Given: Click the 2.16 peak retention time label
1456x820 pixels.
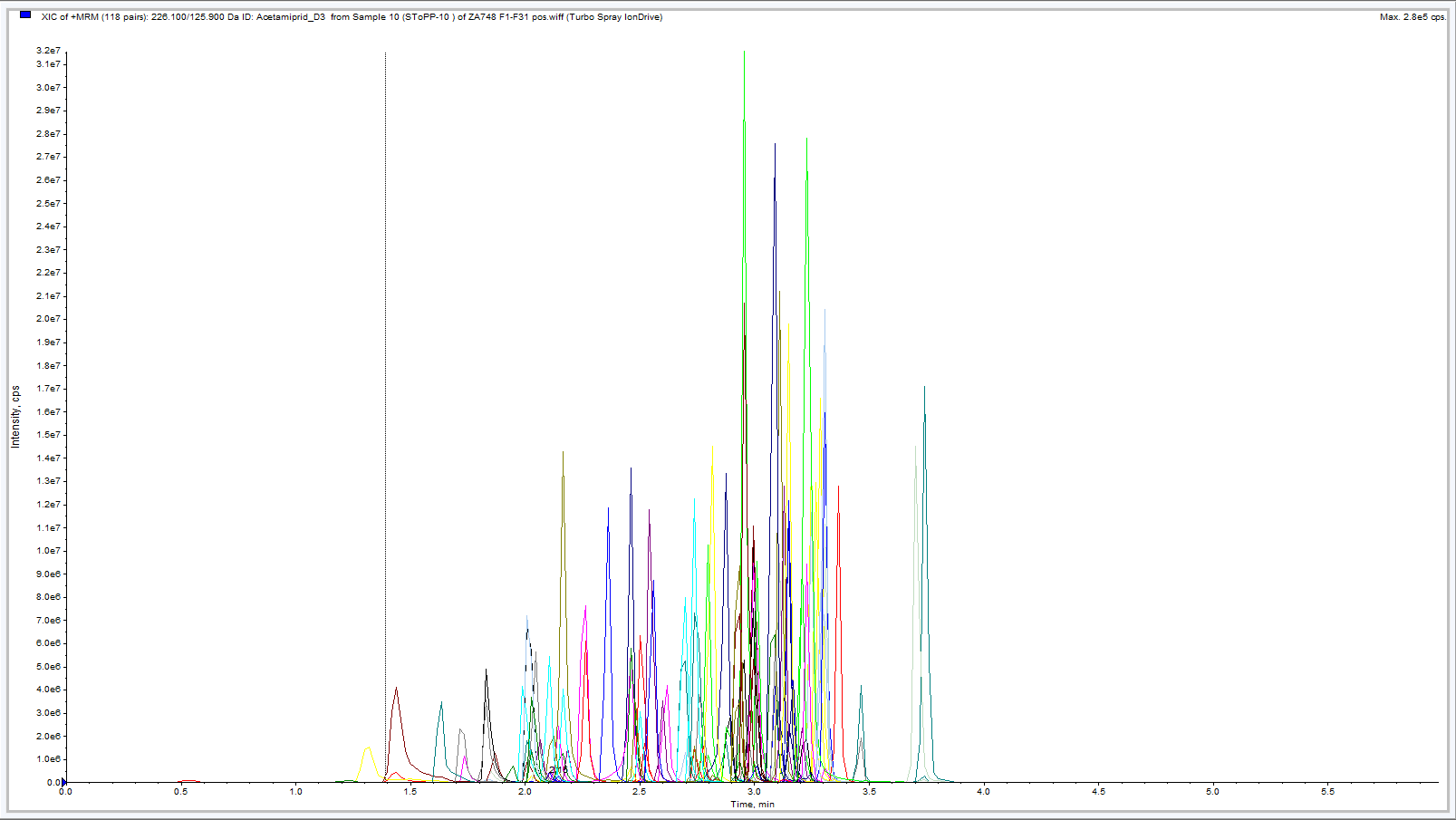Looking at the screenshot, I should click(x=558, y=770).
